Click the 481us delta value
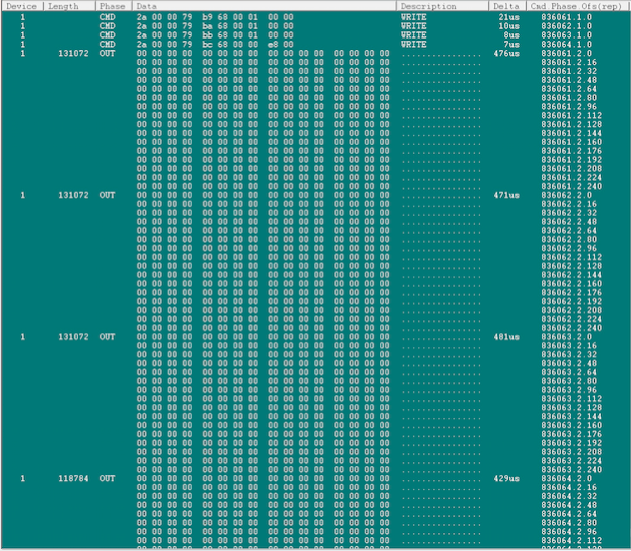 (506, 336)
